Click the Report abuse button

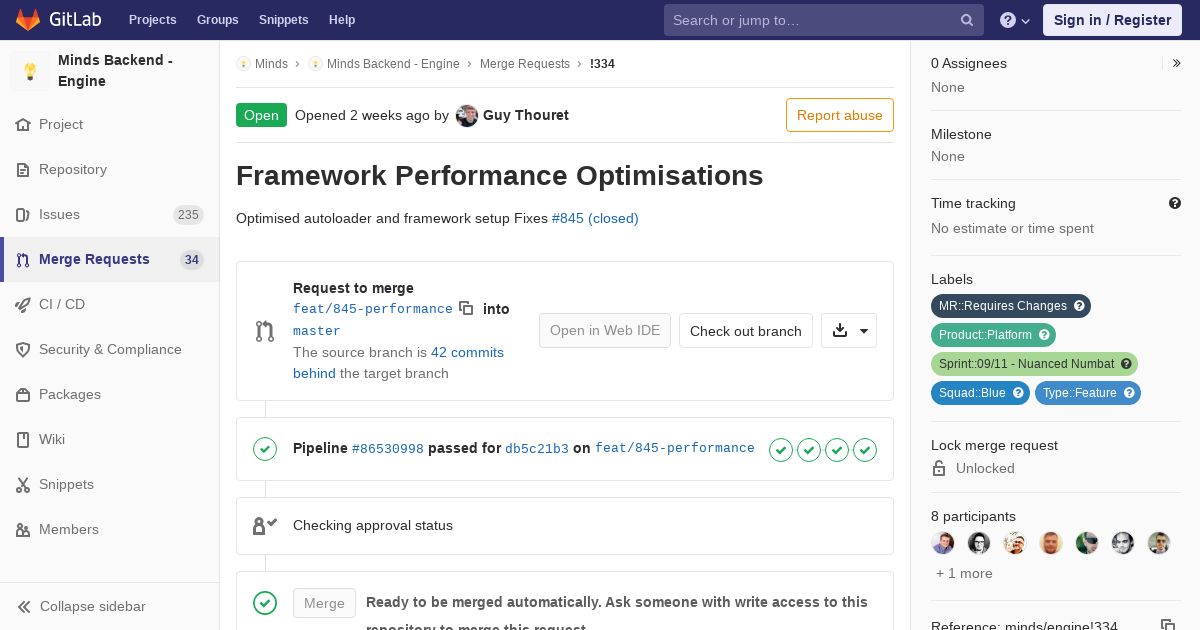click(839, 115)
